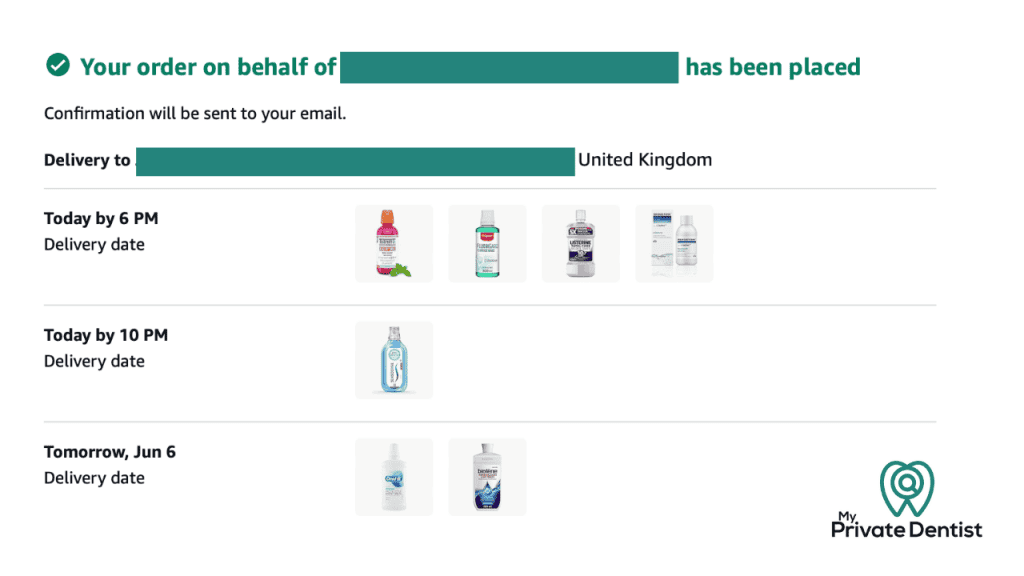Click the boxed white mouthwash bottle thumbnail
Viewport: 1024px width, 576px height.
point(674,243)
